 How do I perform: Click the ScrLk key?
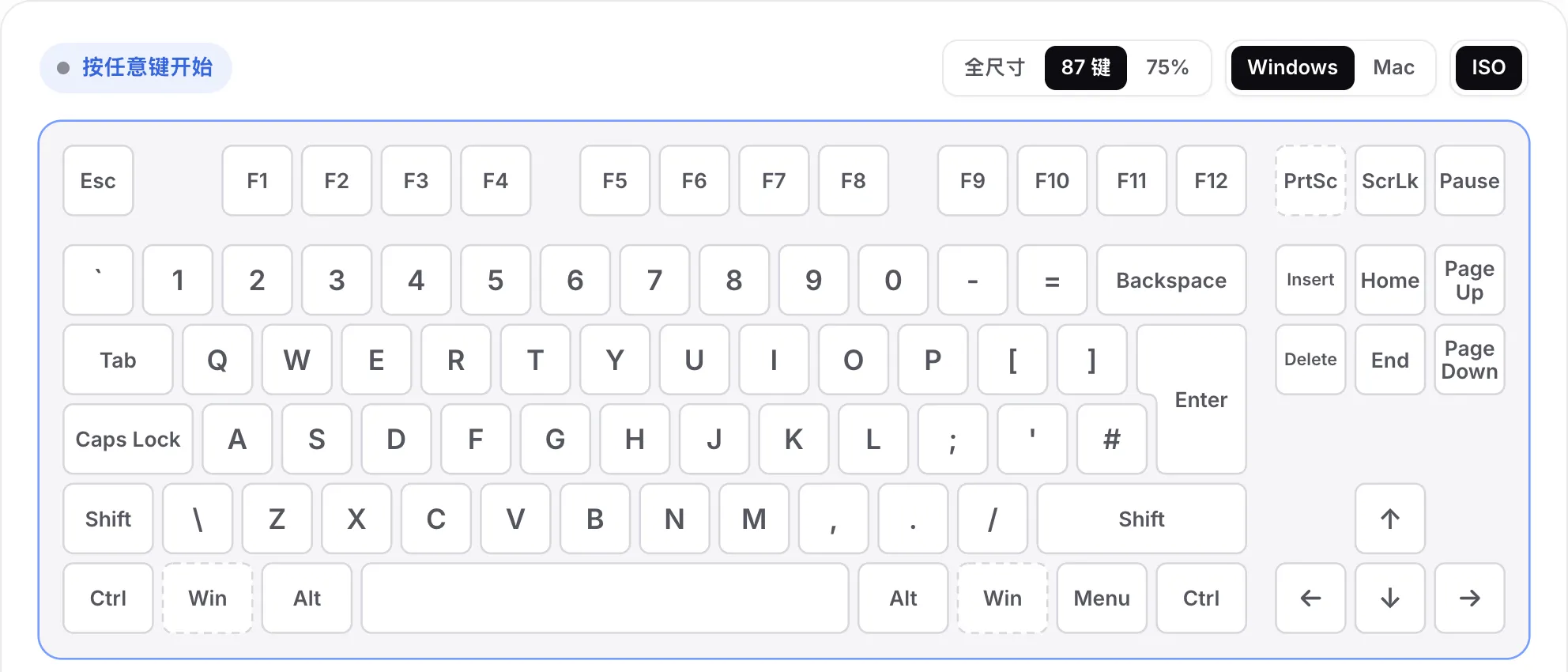click(1389, 180)
